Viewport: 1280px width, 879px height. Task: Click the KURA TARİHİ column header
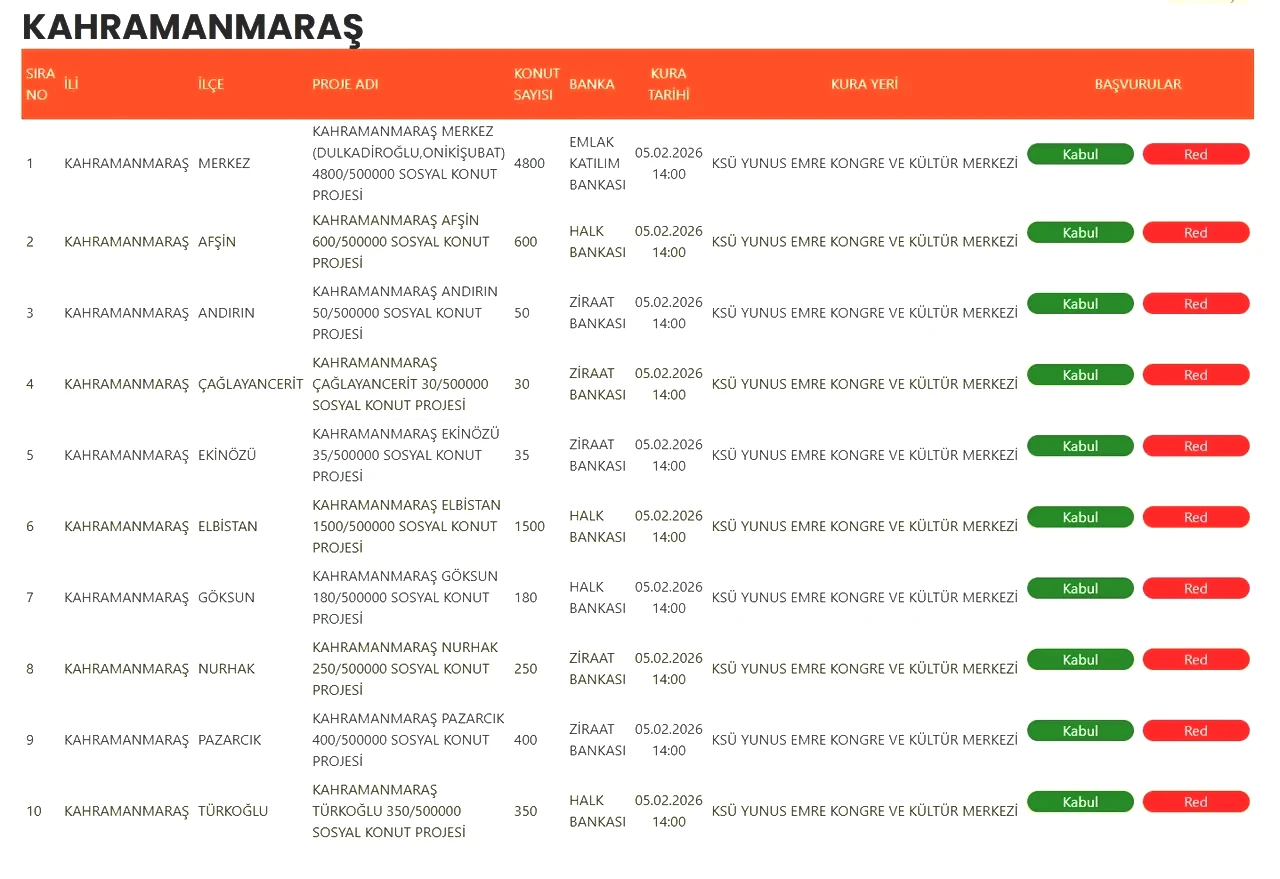point(668,84)
